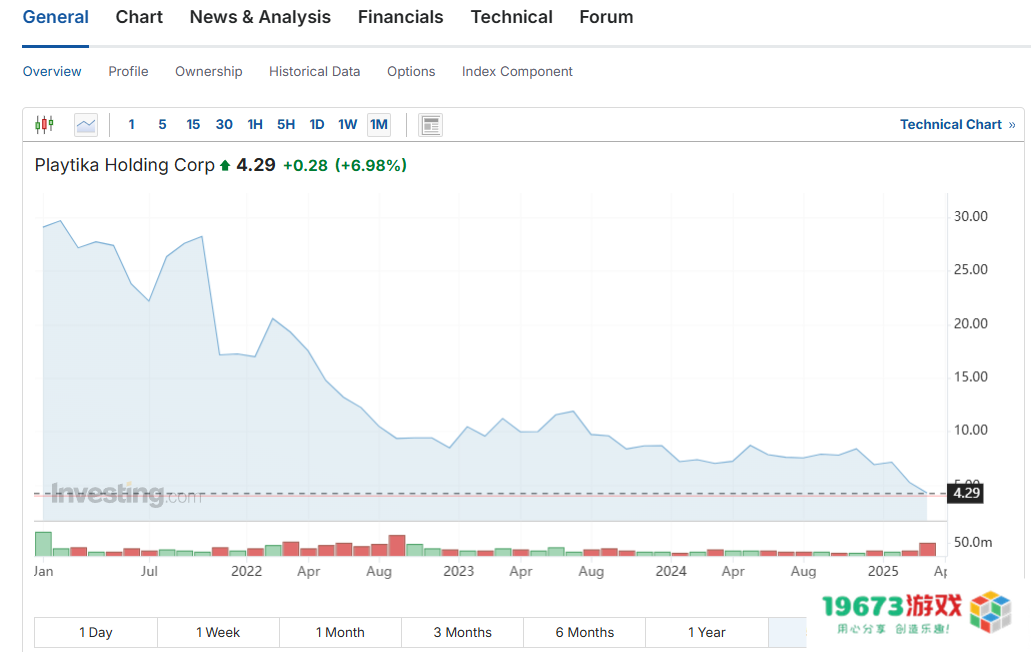Show the 6 Months chart range
This screenshot has width=1031, height=652.
click(x=585, y=632)
